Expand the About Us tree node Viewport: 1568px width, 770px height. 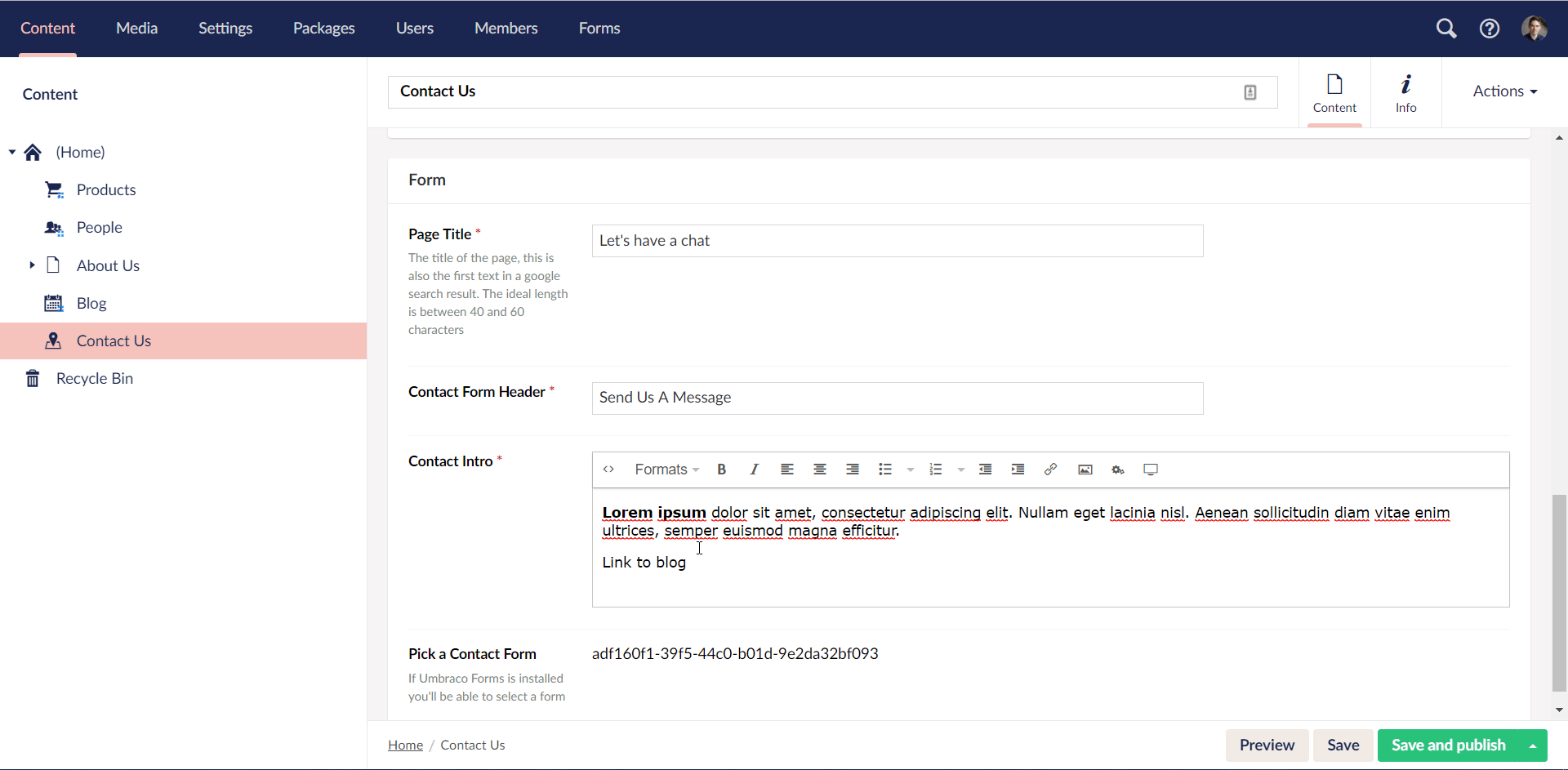coord(32,265)
